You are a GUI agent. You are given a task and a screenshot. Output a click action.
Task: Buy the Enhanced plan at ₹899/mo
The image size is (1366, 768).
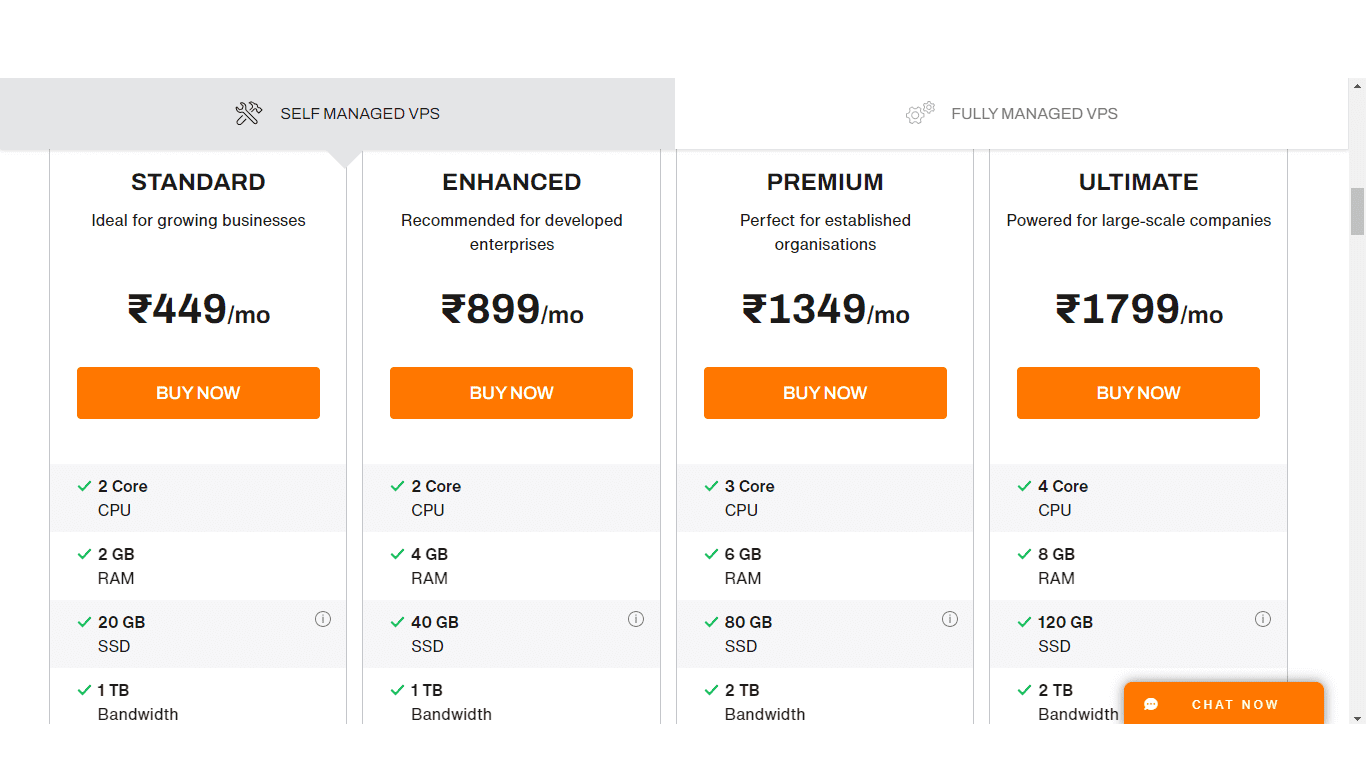(x=511, y=393)
